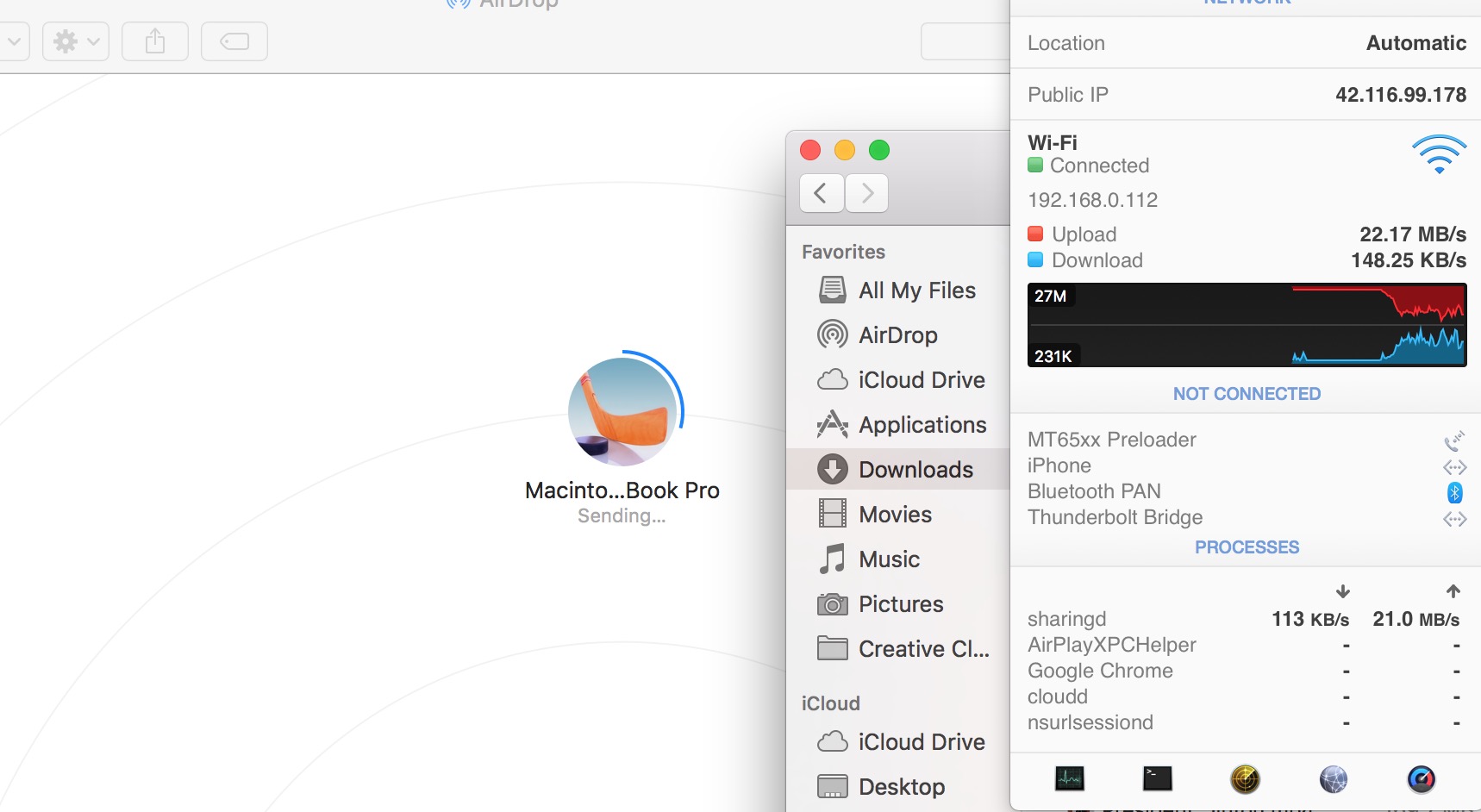Click the NOT CONNECTED section header
Viewport: 1481px width, 812px height.
coord(1247,394)
